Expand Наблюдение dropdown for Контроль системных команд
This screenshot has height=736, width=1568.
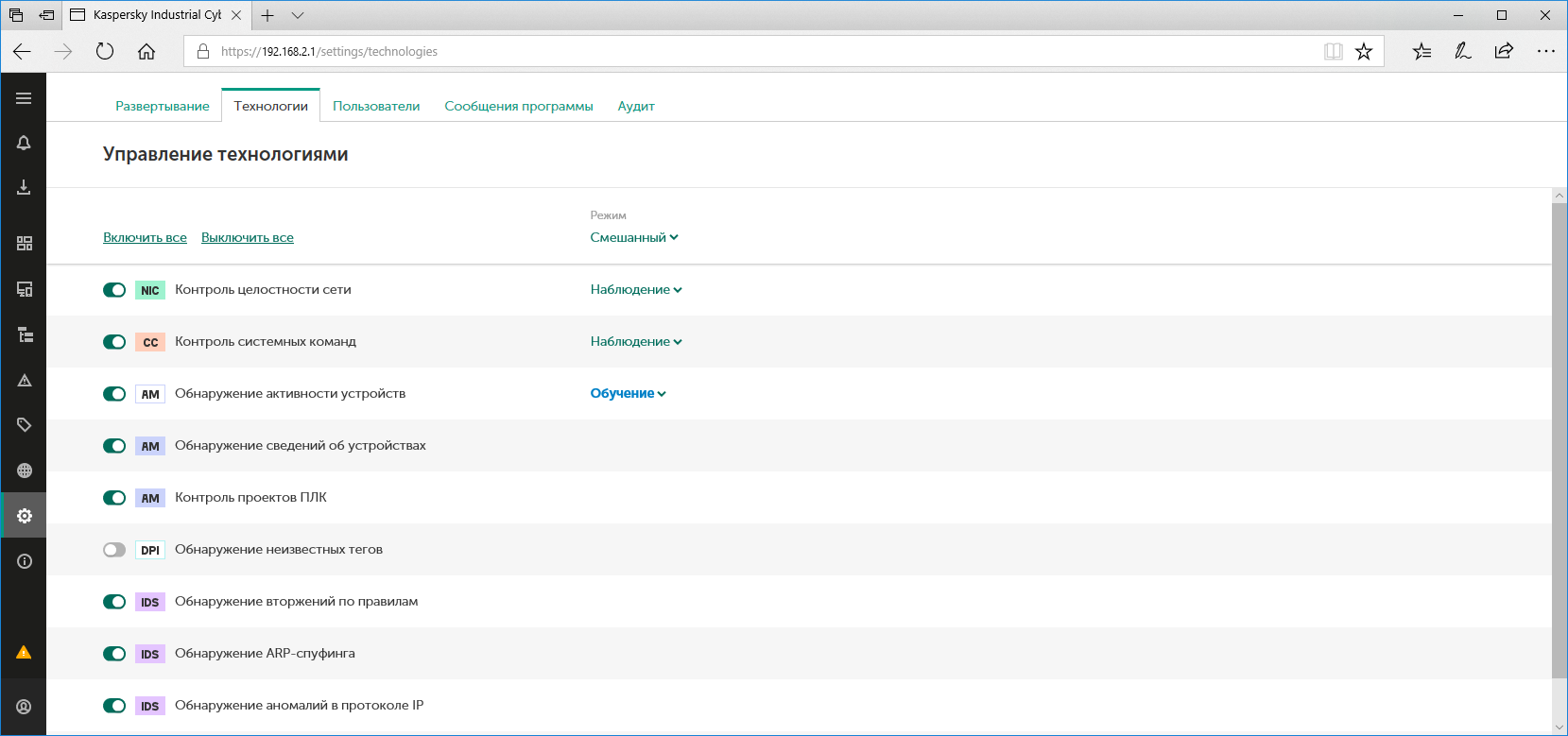pos(635,342)
